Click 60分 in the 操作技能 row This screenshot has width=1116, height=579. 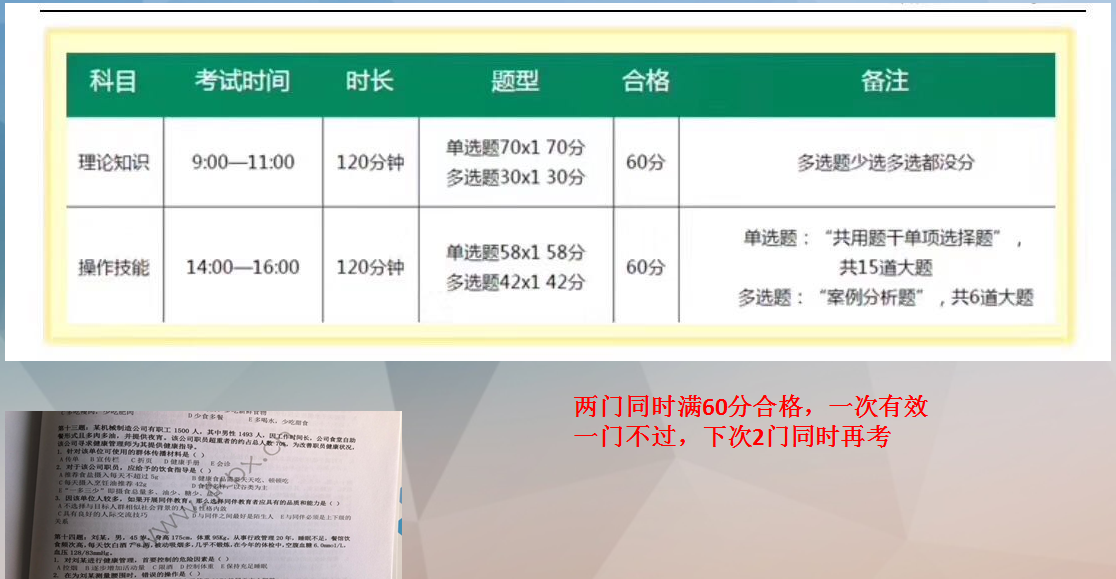tap(646, 267)
